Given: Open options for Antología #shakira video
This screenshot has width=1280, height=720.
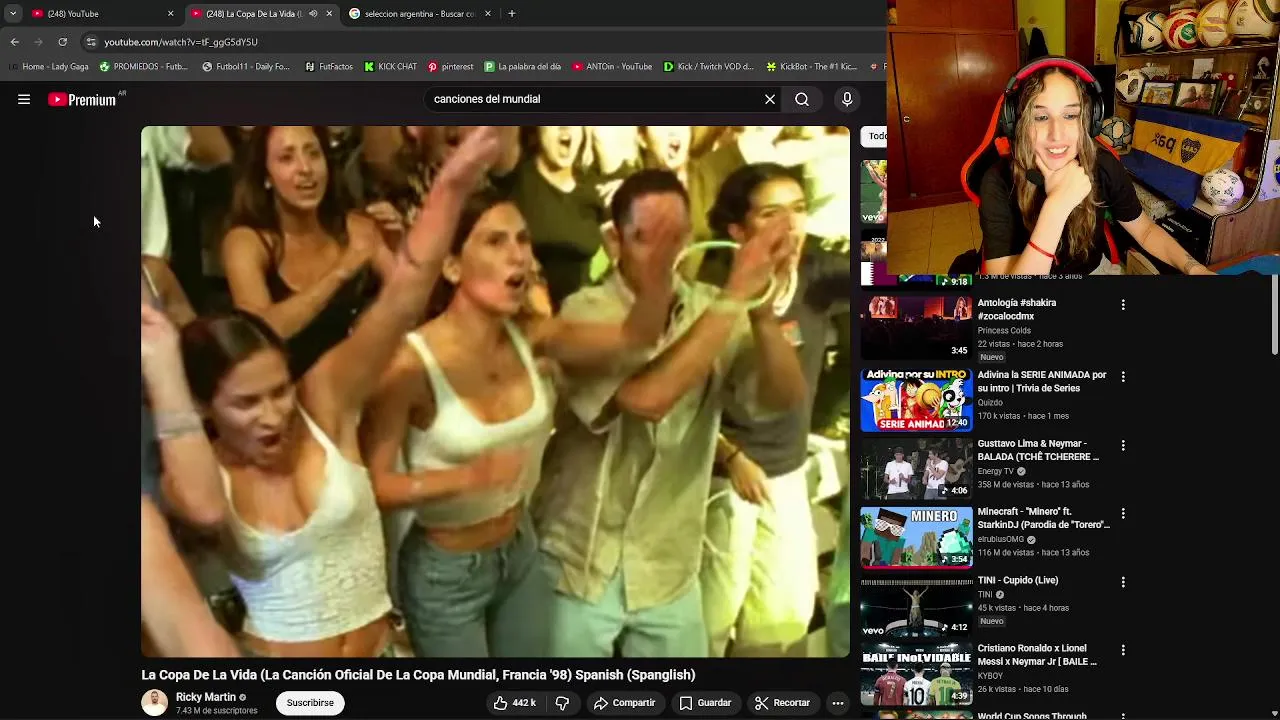Looking at the screenshot, I should click(1123, 305).
